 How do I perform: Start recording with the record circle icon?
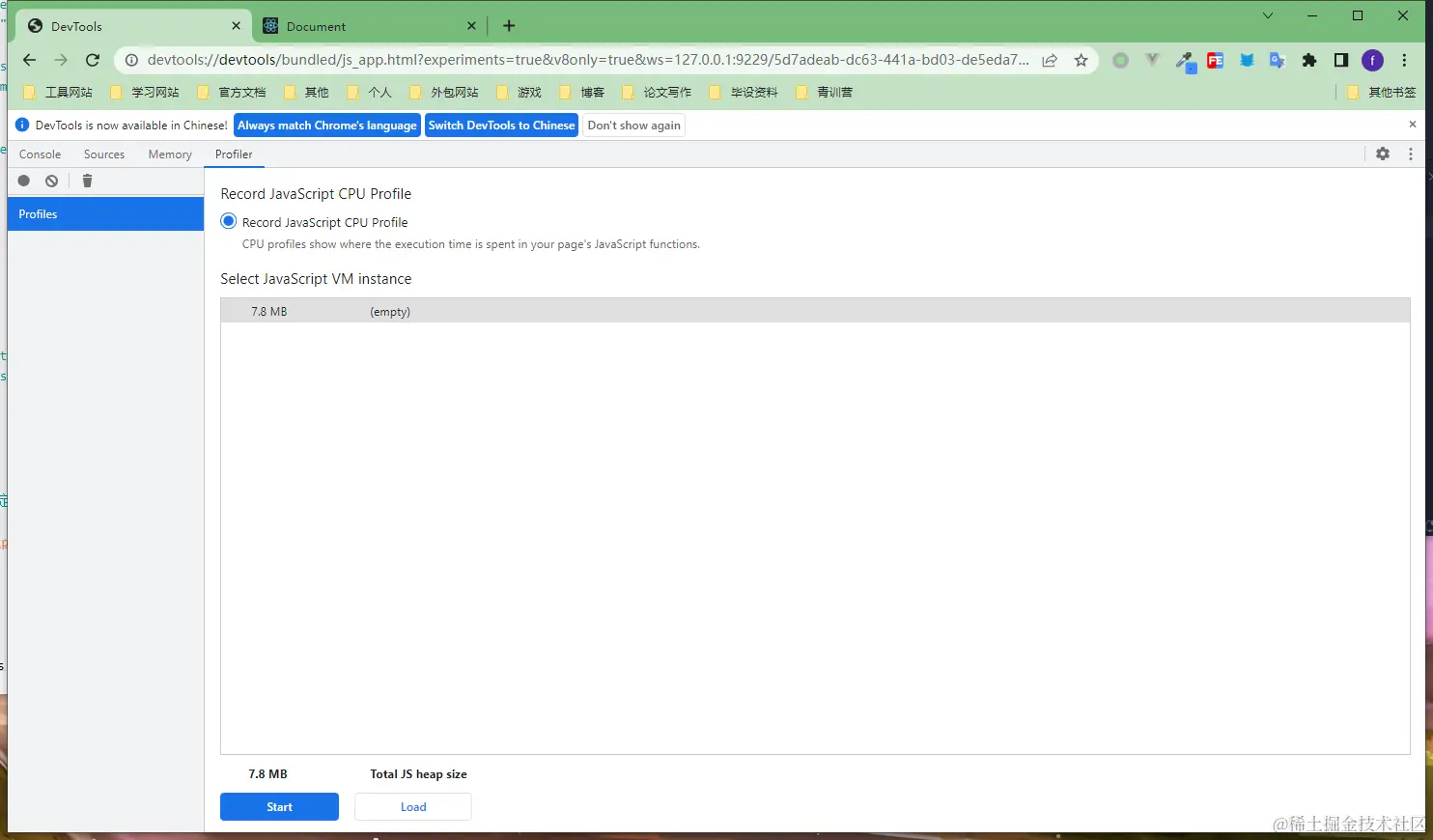24,181
